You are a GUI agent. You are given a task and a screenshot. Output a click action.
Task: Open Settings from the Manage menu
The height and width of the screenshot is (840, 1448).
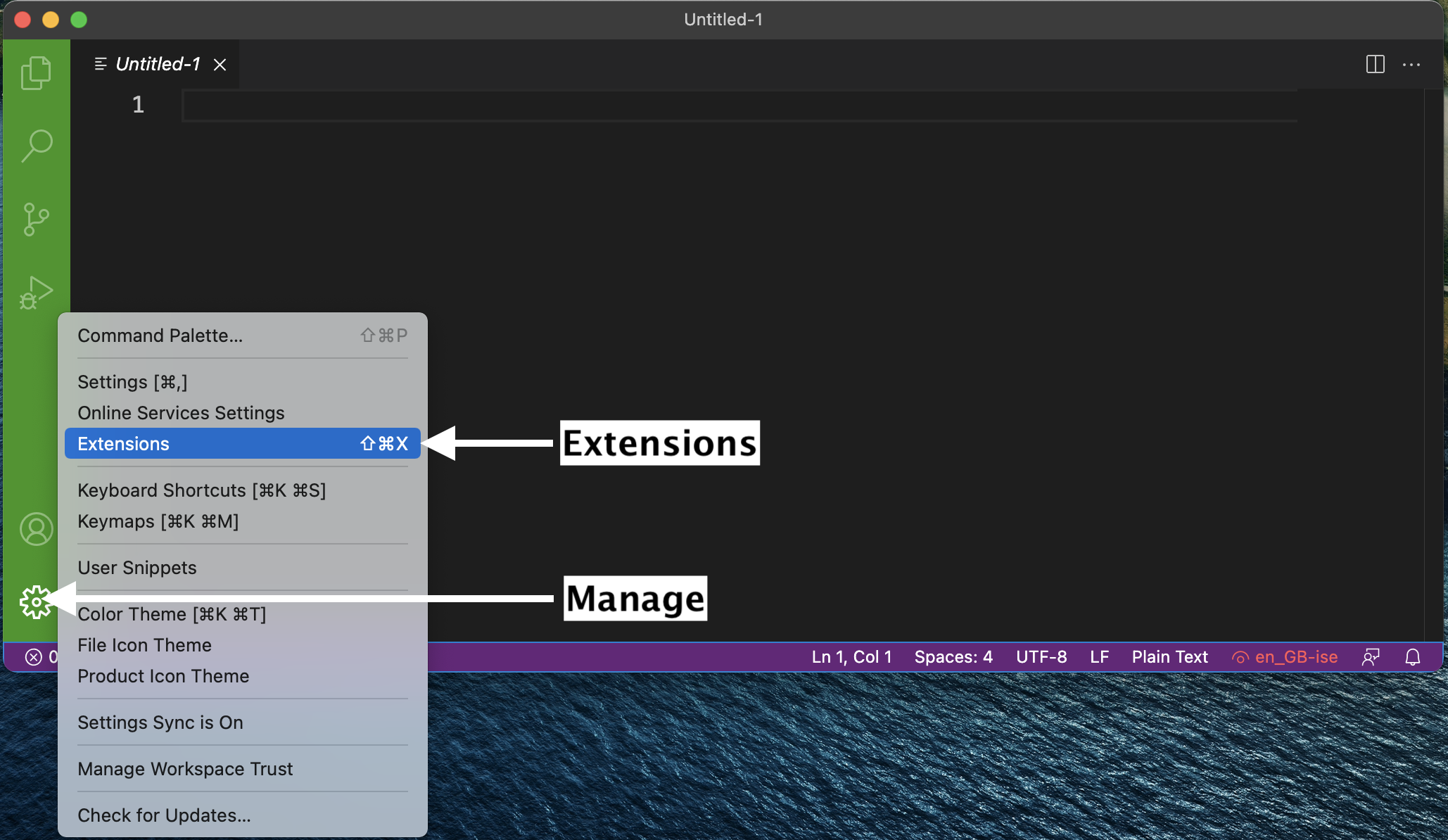tap(243, 382)
